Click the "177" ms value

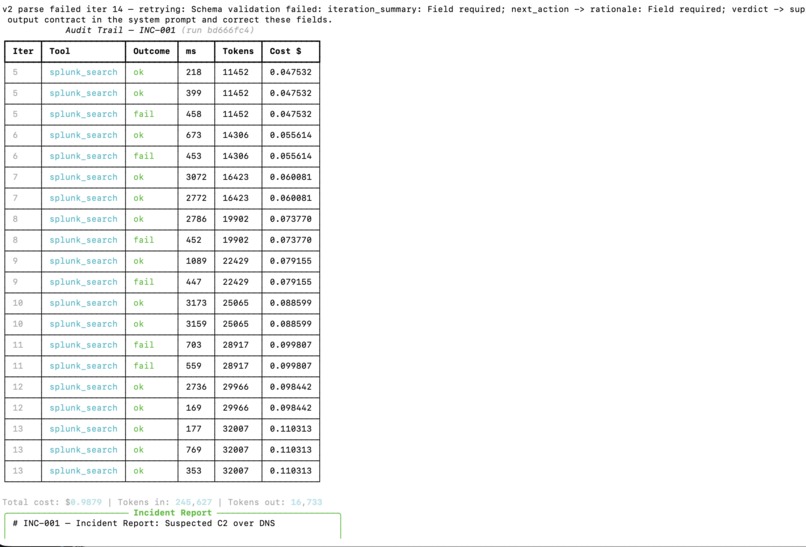tap(193, 429)
